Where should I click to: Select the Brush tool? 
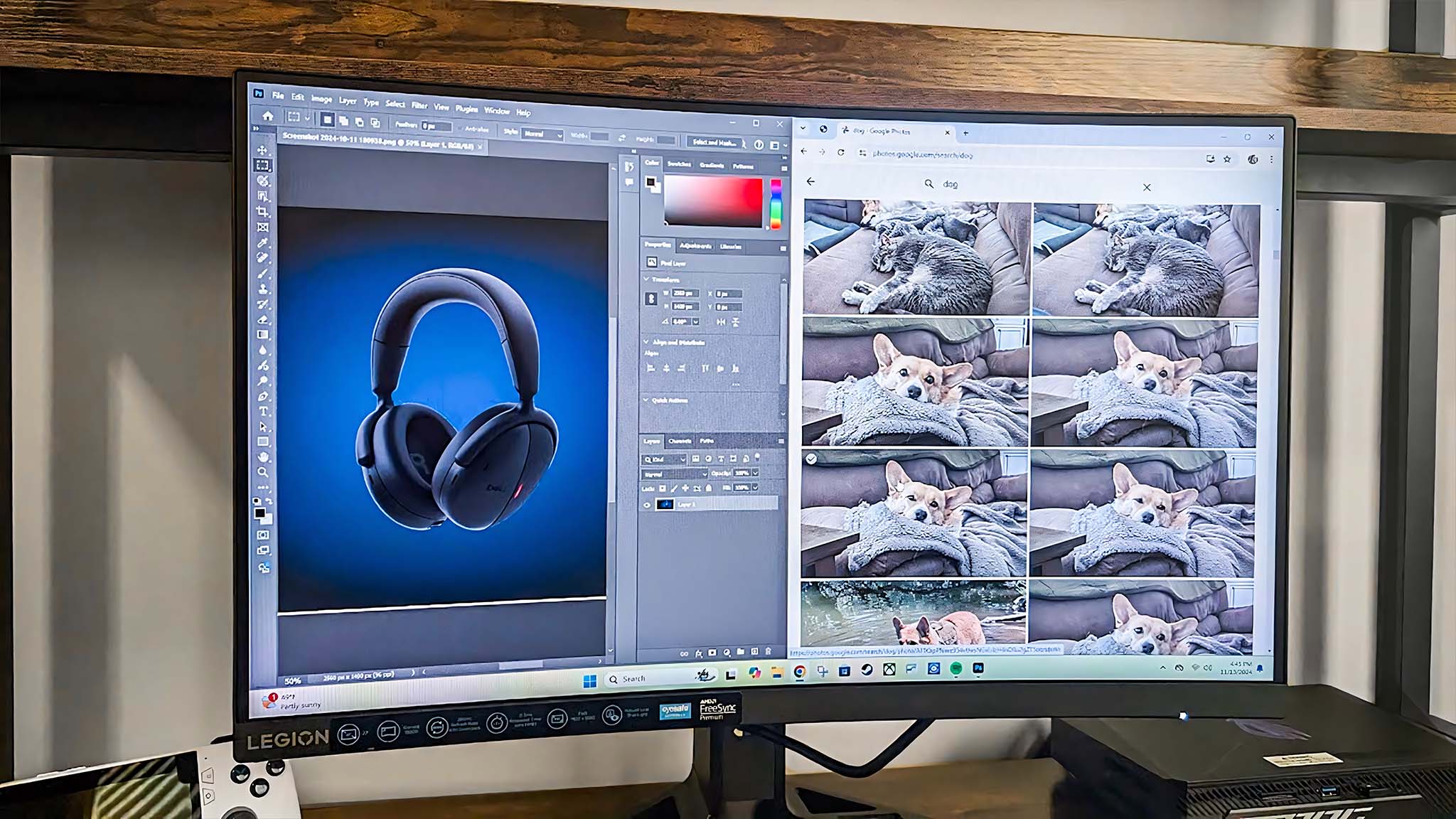pos(262,274)
